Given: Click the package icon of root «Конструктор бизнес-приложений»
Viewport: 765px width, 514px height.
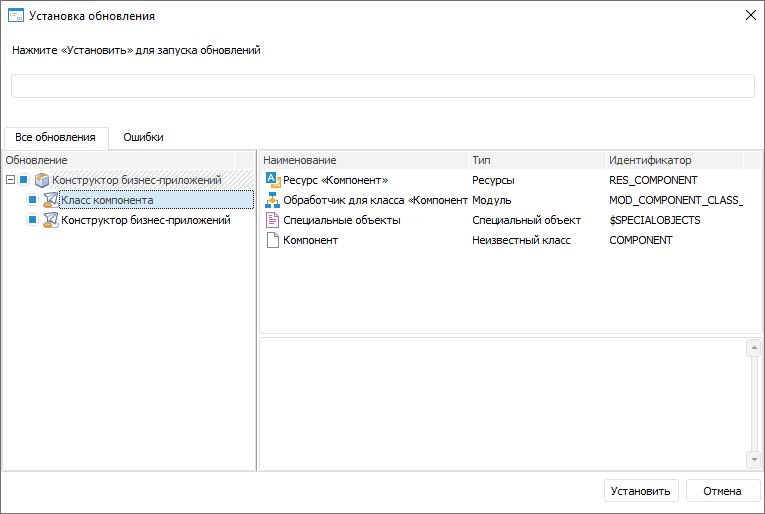Looking at the screenshot, I should point(42,180).
